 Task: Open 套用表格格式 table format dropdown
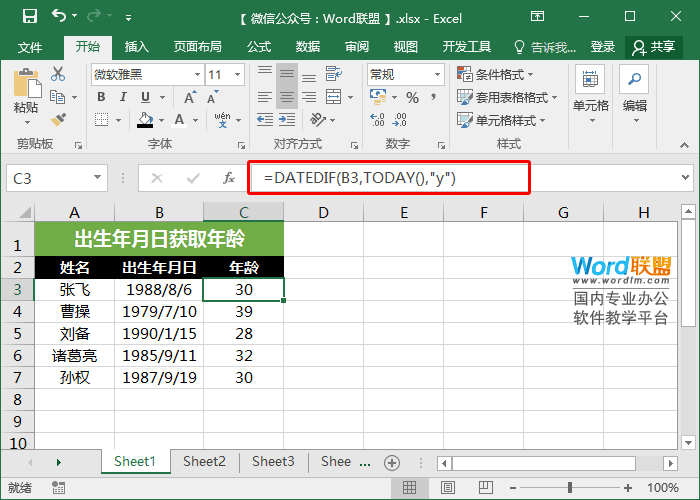pos(507,97)
